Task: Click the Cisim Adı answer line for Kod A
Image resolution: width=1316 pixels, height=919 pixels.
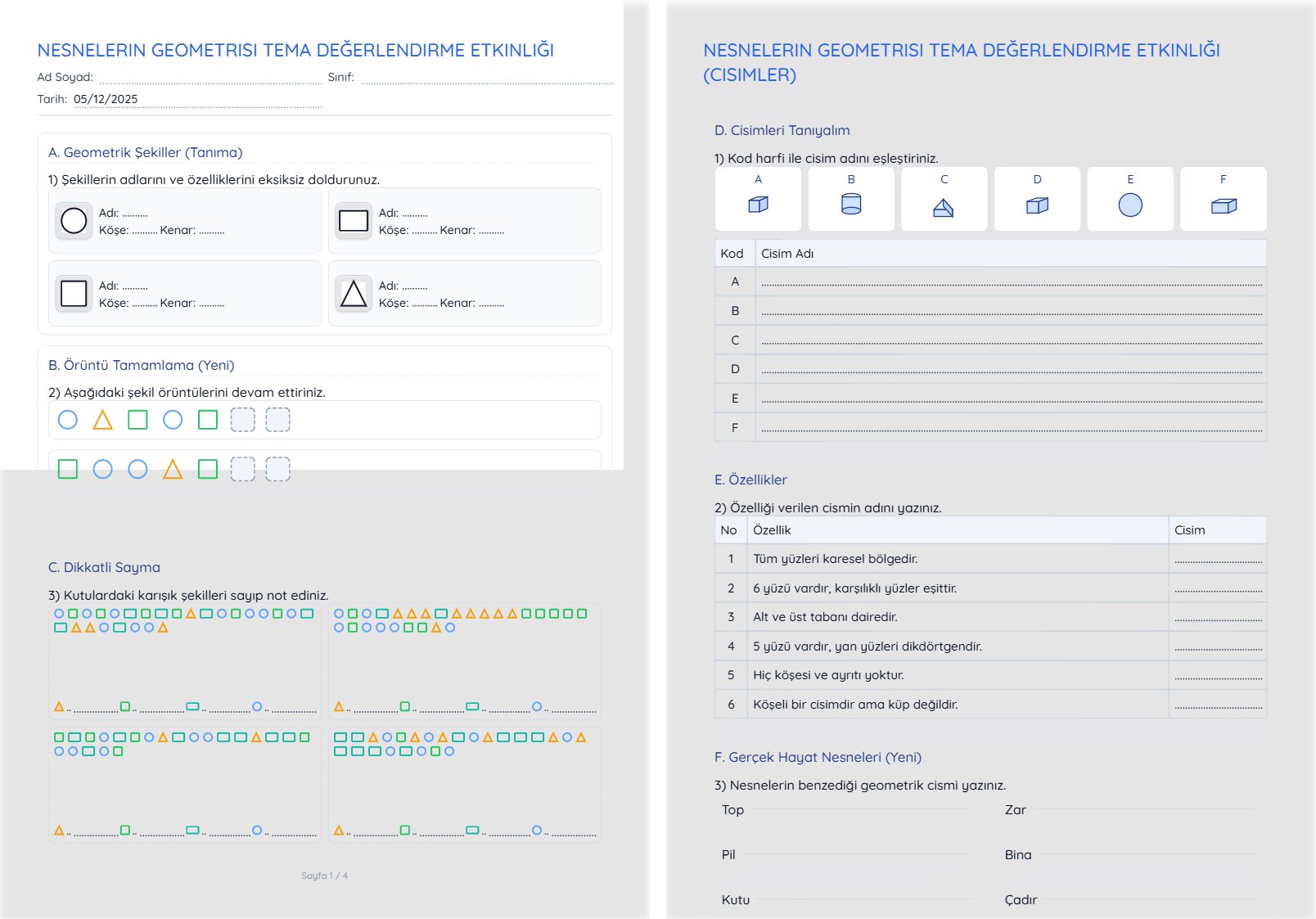Action: 1011,282
